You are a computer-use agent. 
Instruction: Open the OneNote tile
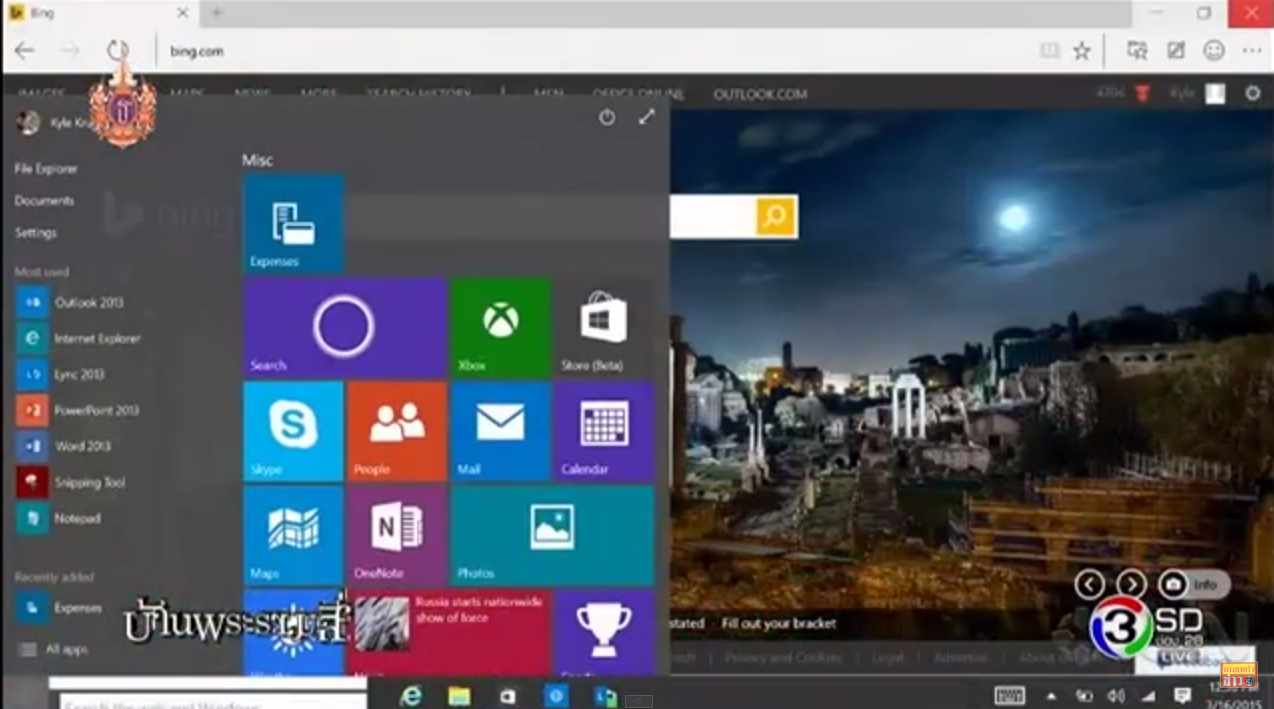[x=396, y=535]
